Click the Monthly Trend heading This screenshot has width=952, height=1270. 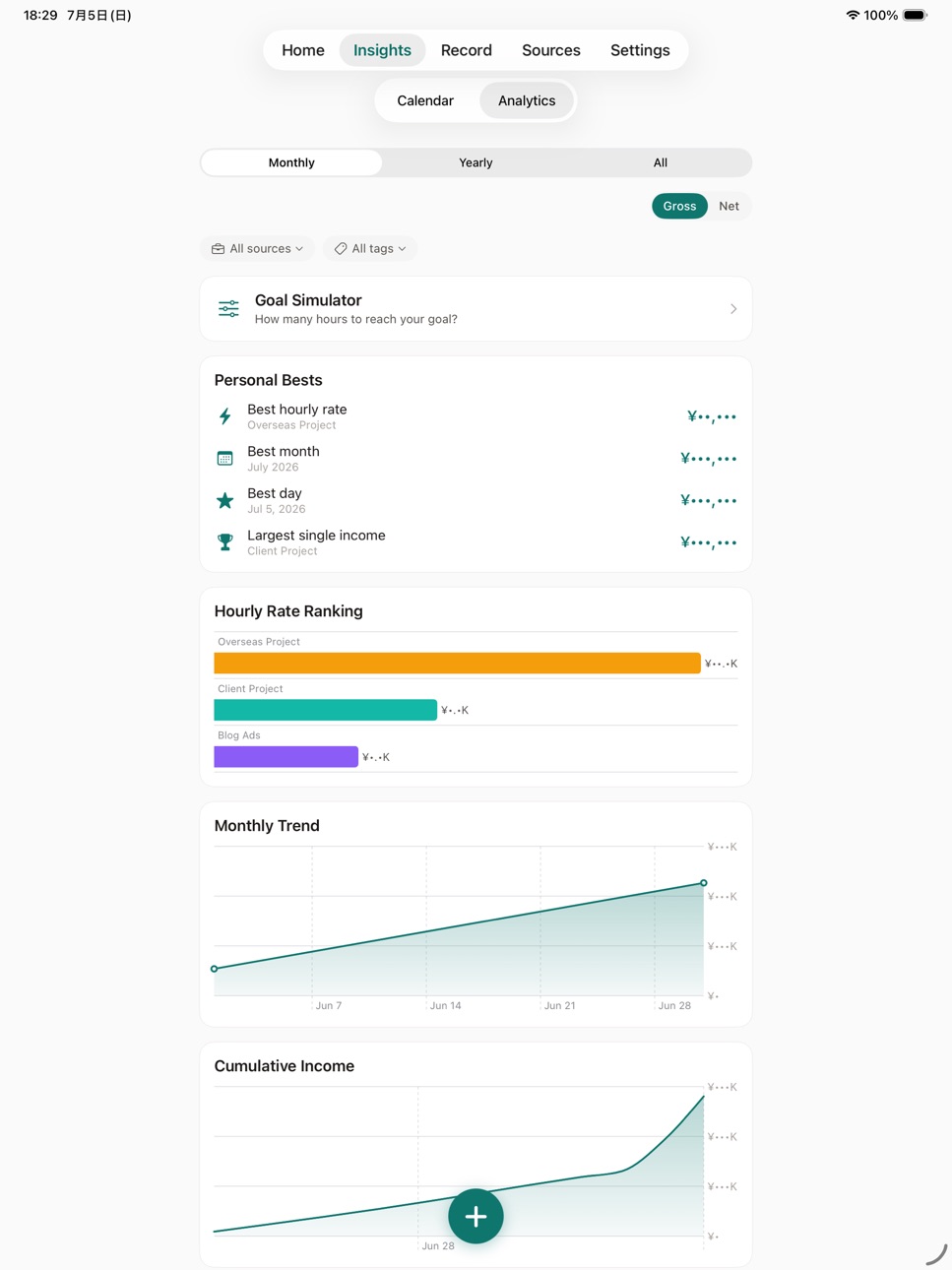(x=267, y=826)
